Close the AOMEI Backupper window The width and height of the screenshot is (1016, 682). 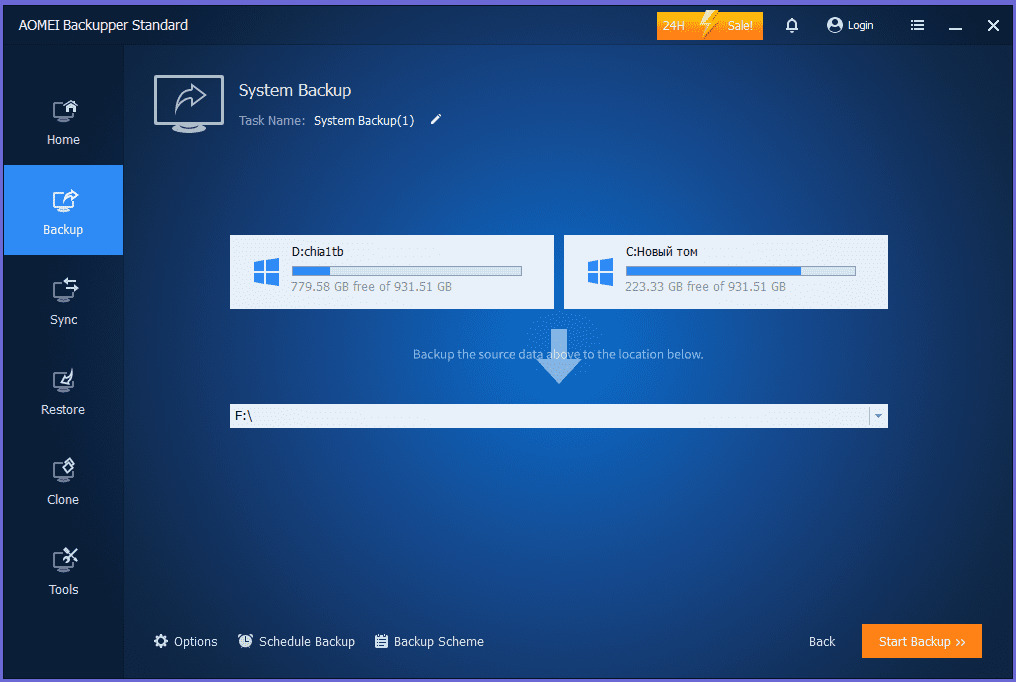(x=993, y=25)
